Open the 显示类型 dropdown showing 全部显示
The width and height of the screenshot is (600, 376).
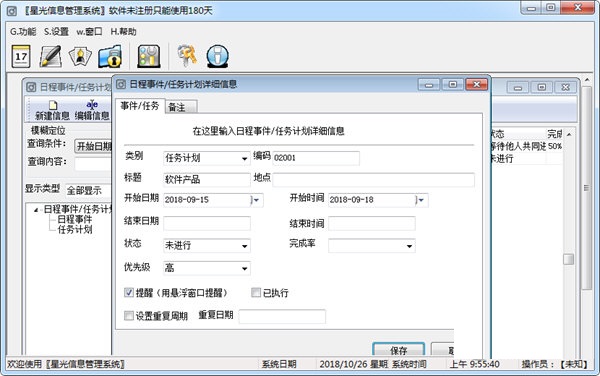(x=88, y=190)
